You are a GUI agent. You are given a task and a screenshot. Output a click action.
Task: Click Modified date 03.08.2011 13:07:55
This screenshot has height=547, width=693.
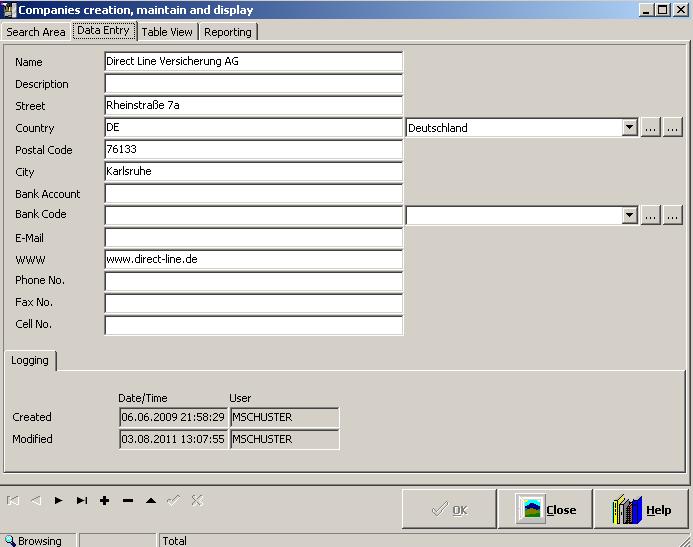click(x=173, y=439)
